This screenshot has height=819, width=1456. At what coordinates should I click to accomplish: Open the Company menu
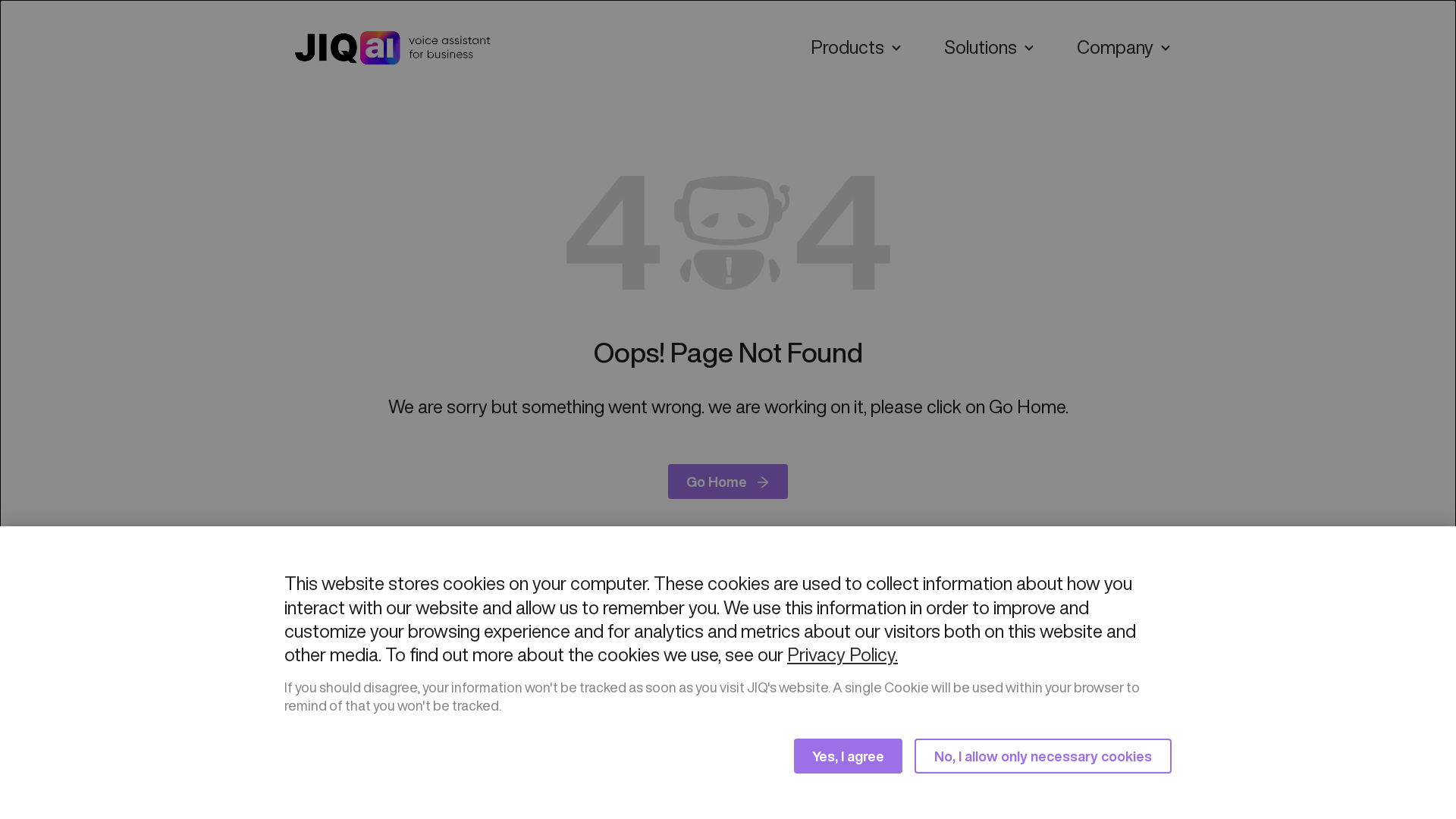click(1114, 48)
